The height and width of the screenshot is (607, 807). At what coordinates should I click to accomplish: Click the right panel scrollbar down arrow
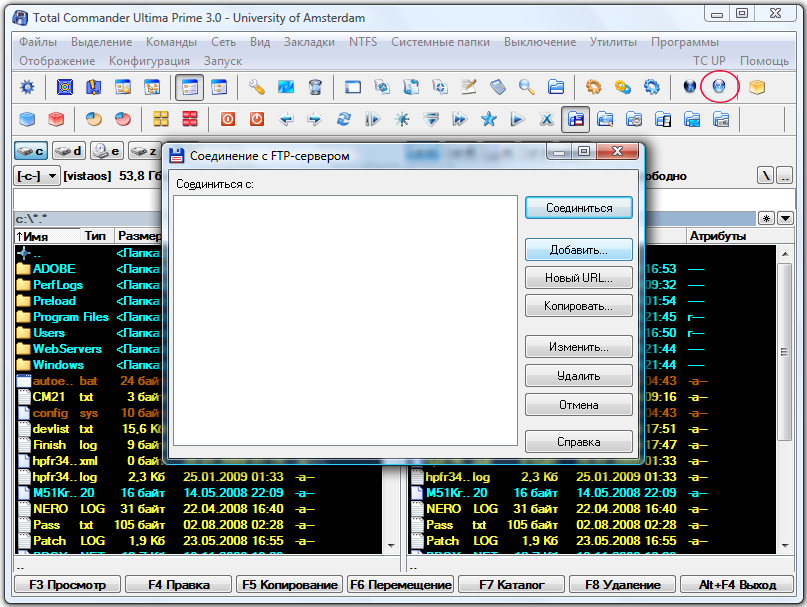785,546
